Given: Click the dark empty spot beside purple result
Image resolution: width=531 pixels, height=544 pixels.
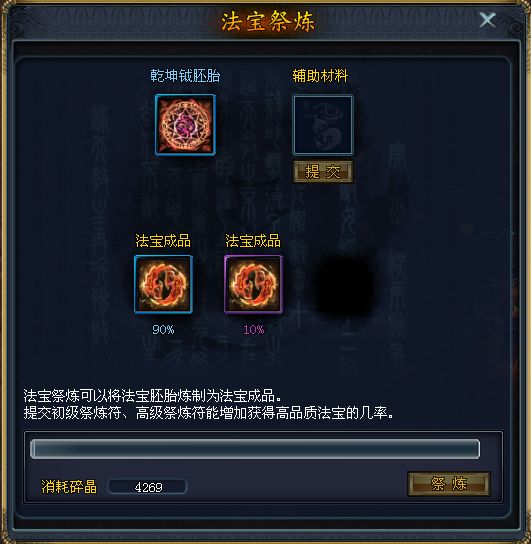Looking at the screenshot, I should 344,284.
